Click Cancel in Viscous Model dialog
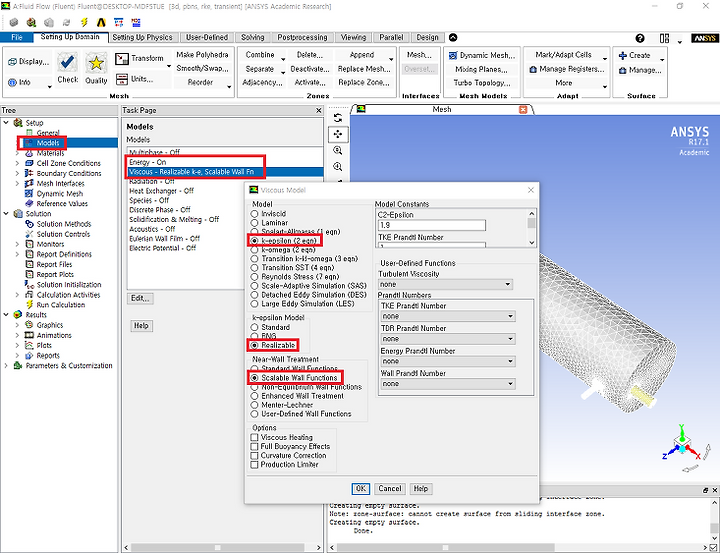The image size is (720, 553). 390,489
